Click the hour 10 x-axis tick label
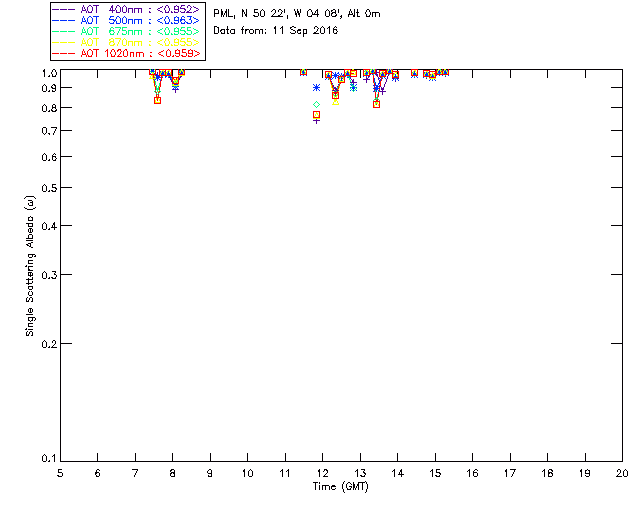 point(247,473)
